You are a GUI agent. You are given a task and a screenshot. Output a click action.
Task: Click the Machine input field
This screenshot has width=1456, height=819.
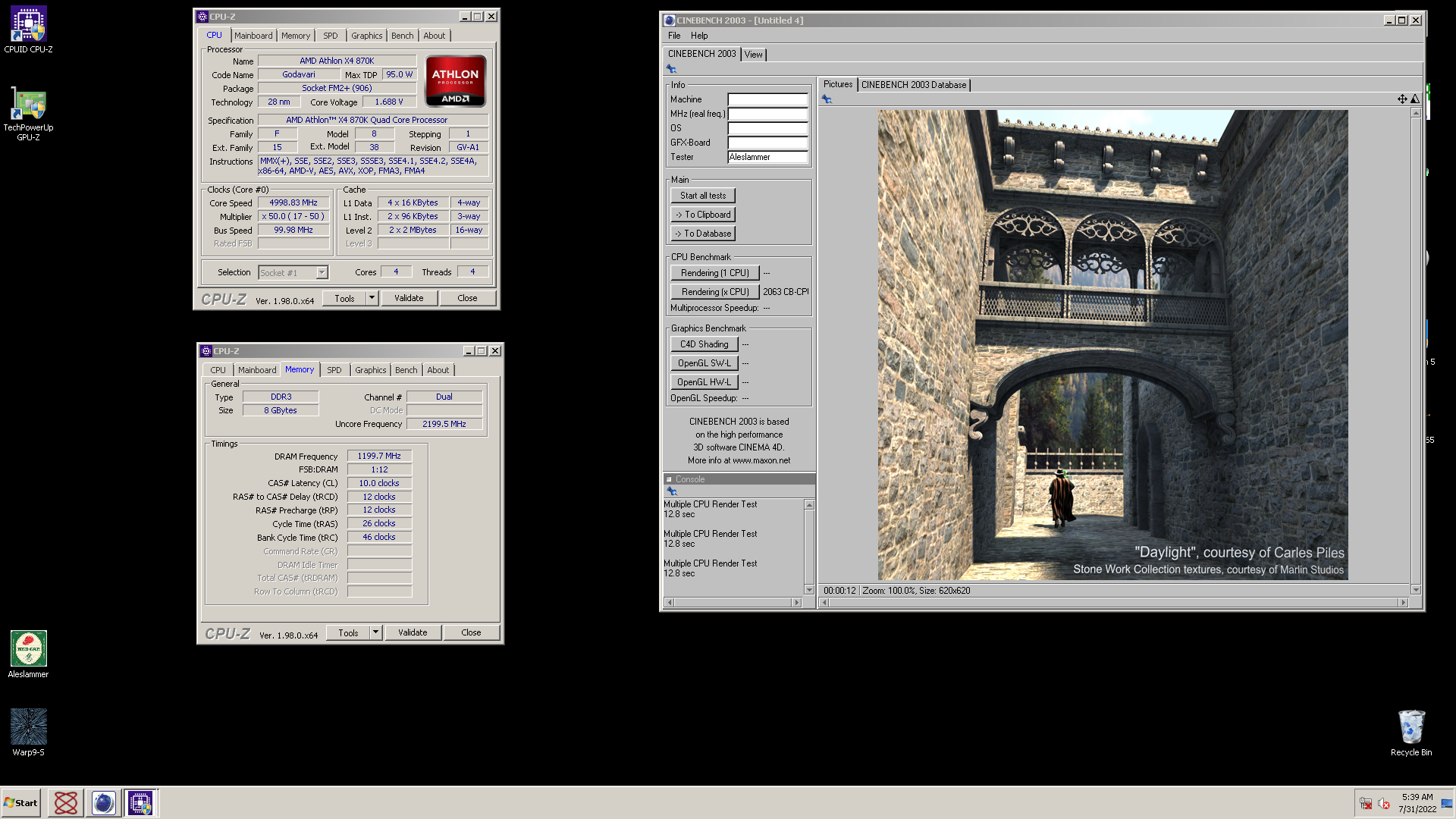767,99
